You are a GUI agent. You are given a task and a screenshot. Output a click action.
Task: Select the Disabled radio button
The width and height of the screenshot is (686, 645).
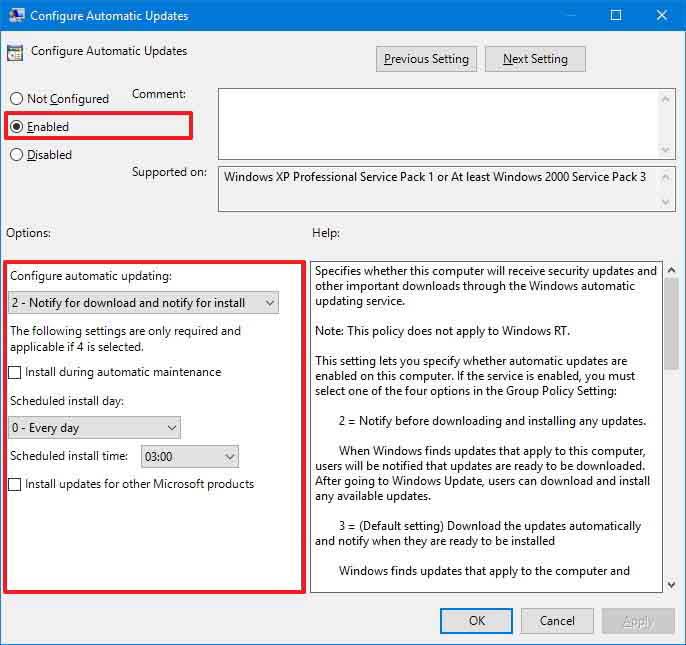16,155
